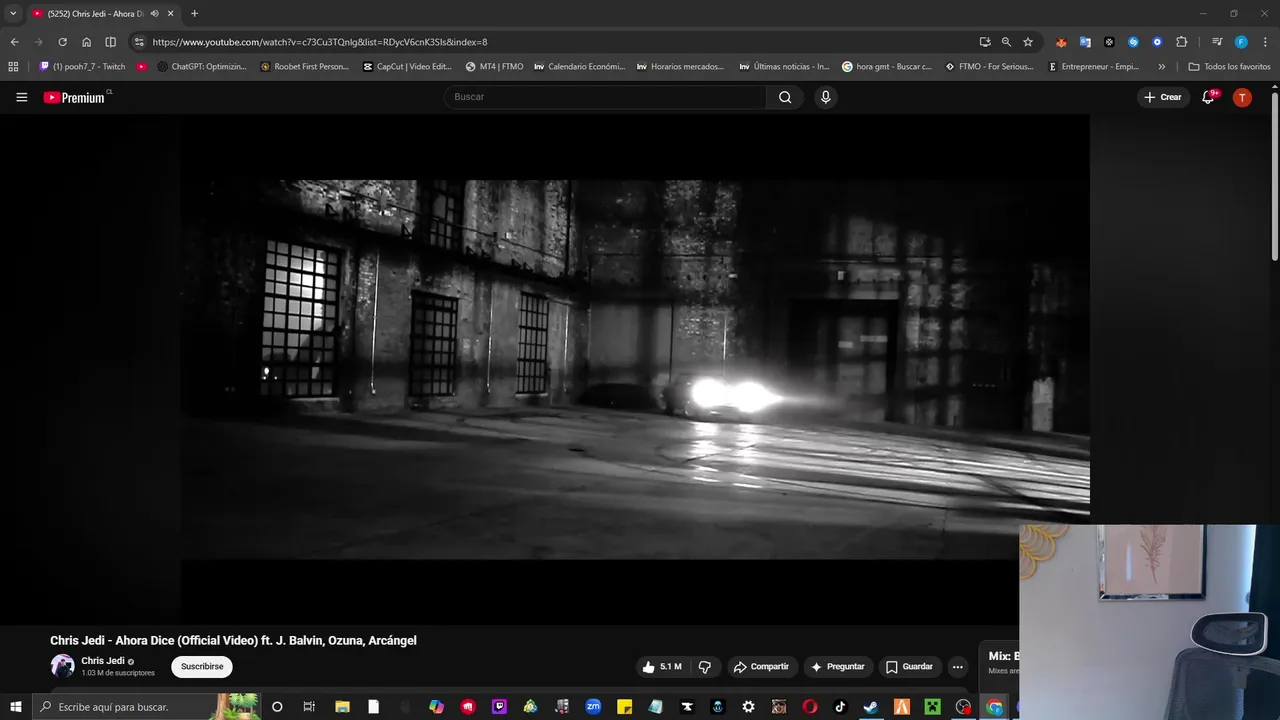Dislike the video with thumbs down
Image resolution: width=1280 pixels, height=720 pixels.
point(705,667)
